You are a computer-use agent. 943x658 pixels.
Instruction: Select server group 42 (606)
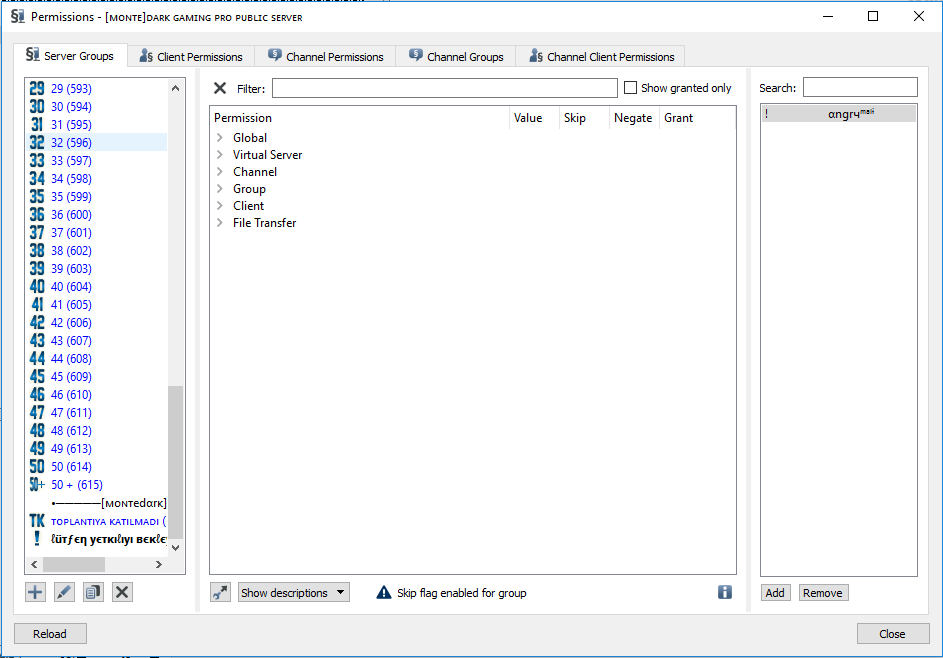pyautogui.click(x=98, y=322)
